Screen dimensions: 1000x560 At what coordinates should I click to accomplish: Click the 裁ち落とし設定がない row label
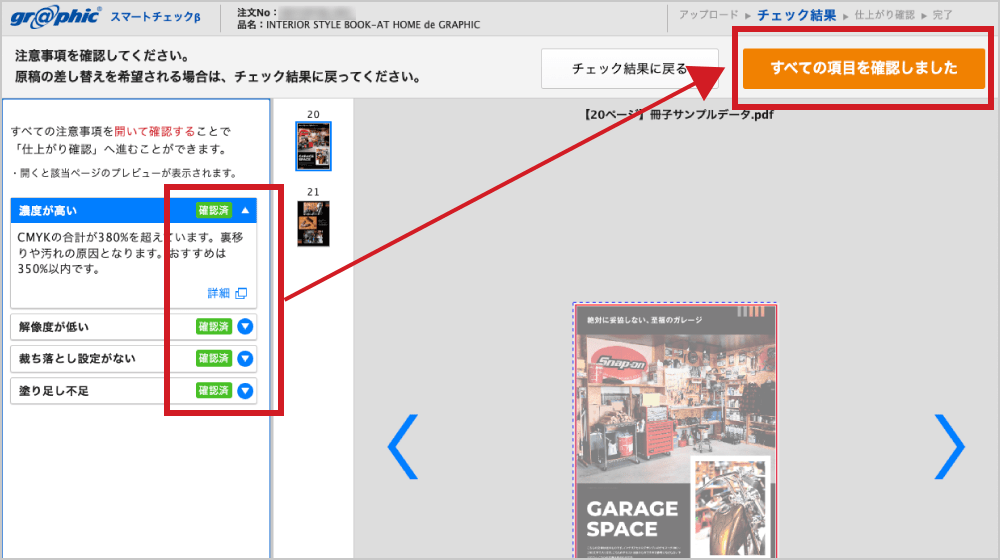77,358
